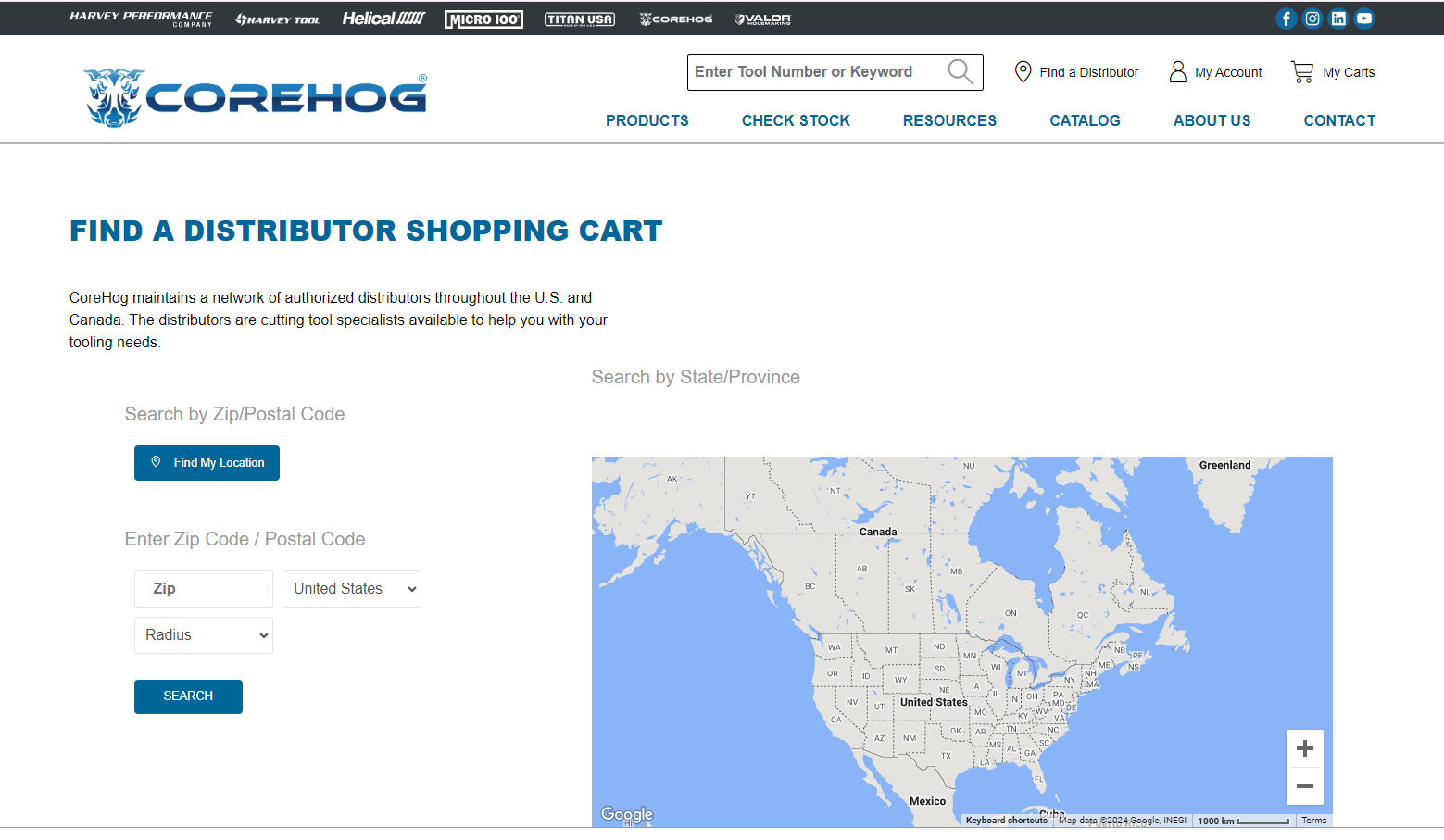Open the CoreHog Facebook page icon
This screenshot has height=840, width=1444.
click(1286, 19)
